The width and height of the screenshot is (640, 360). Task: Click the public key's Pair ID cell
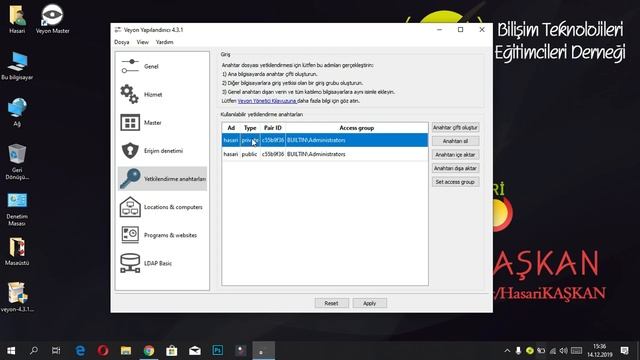click(x=273, y=154)
